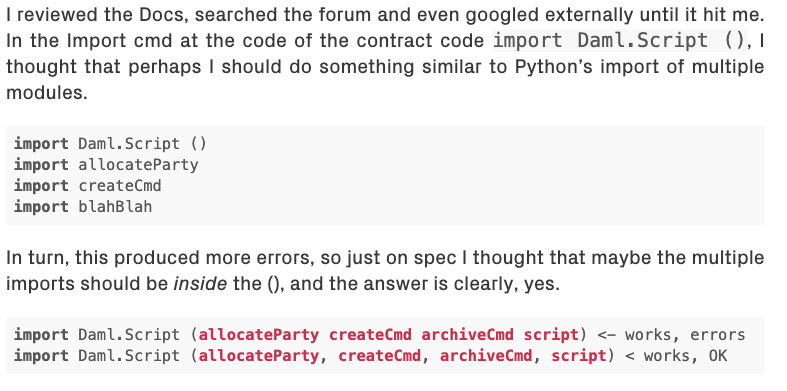Click the bold 'import' keyword on last code line
Viewport: 787px width, 391px height.
41,356
